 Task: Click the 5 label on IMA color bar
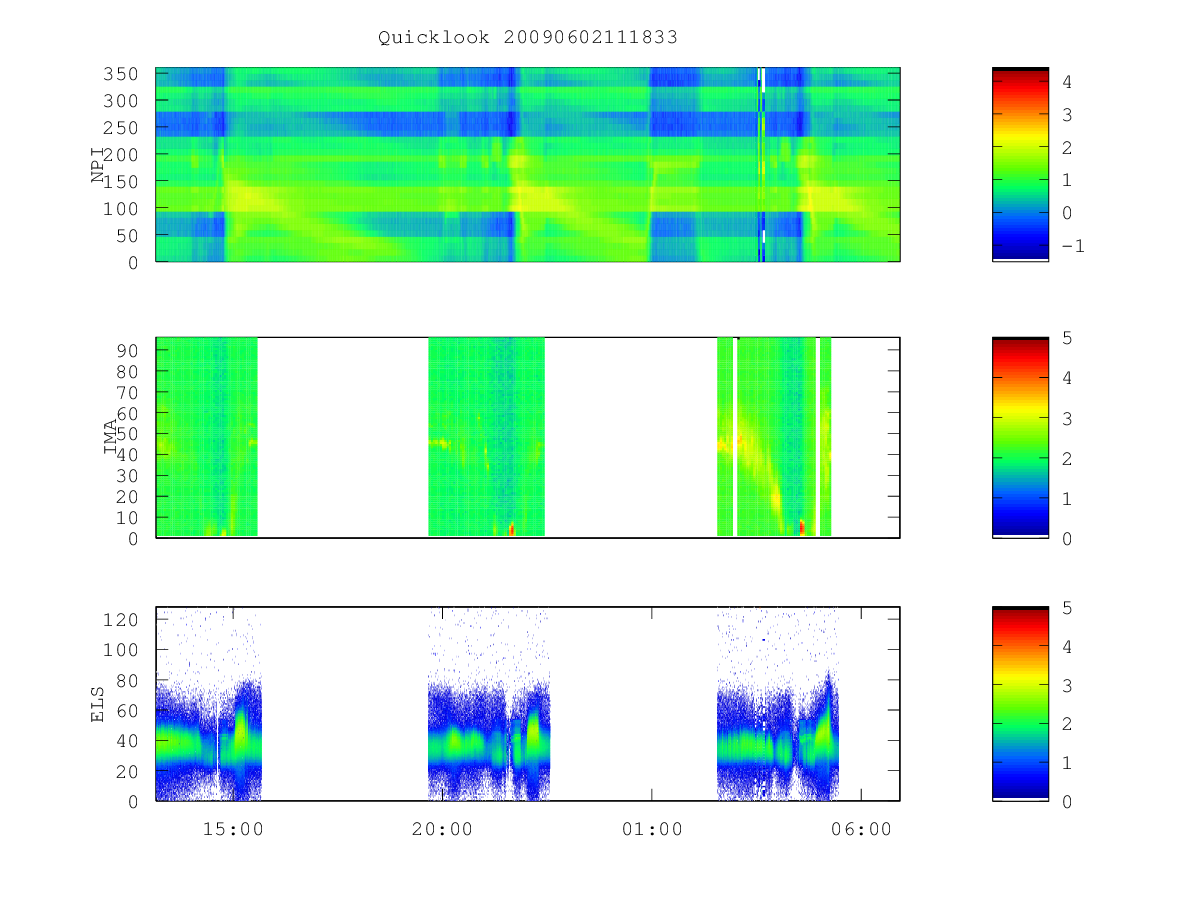coord(1067,338)
